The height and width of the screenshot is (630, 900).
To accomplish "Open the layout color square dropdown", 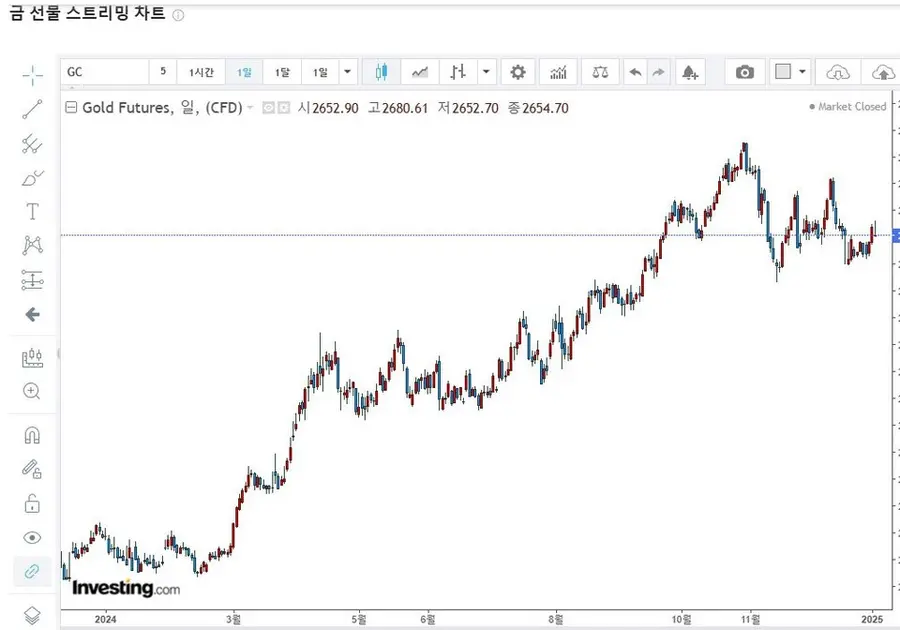I will (x=802, y=72).
